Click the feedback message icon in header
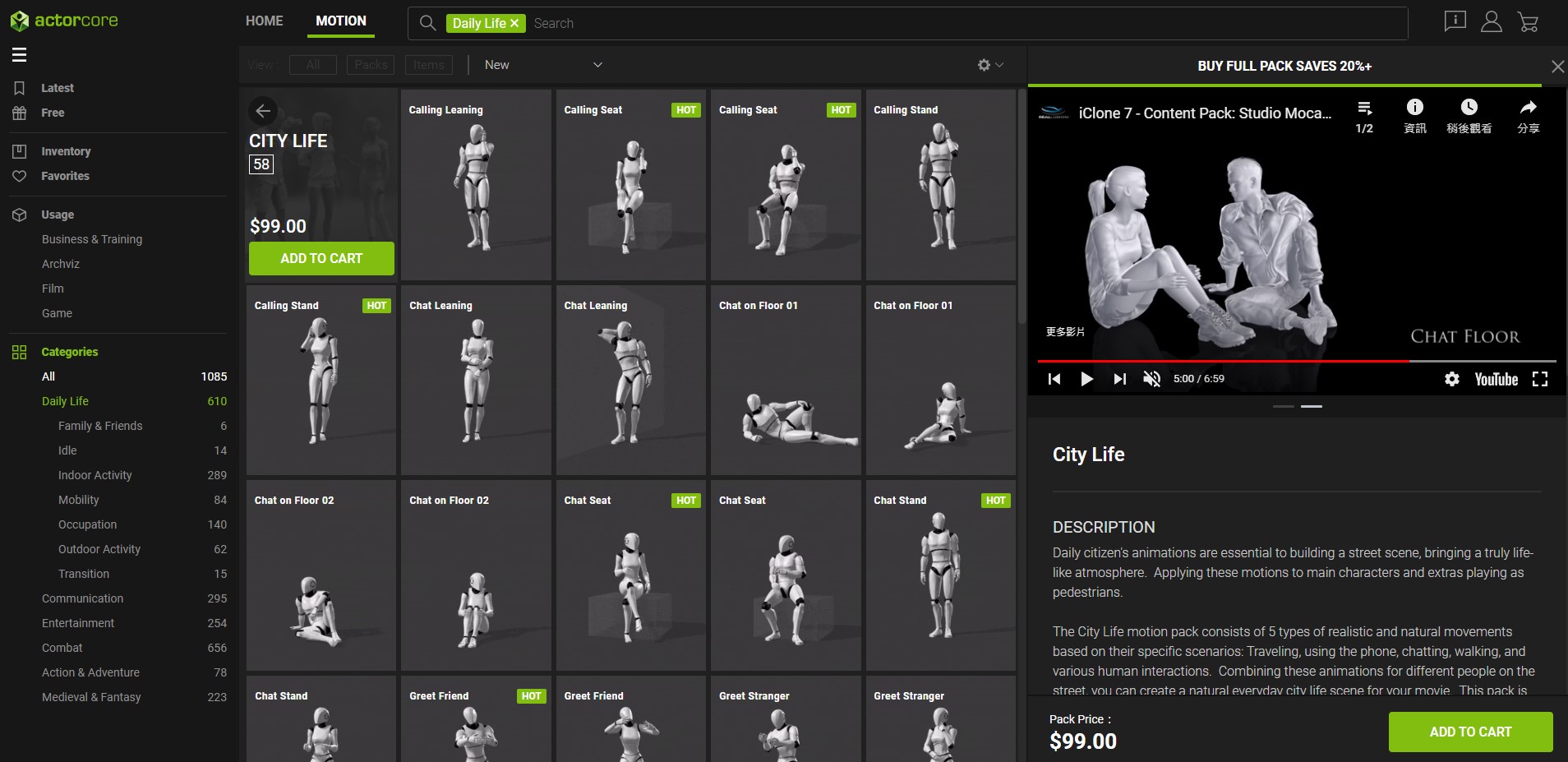1568x762 pixels. pos(1455,21)
